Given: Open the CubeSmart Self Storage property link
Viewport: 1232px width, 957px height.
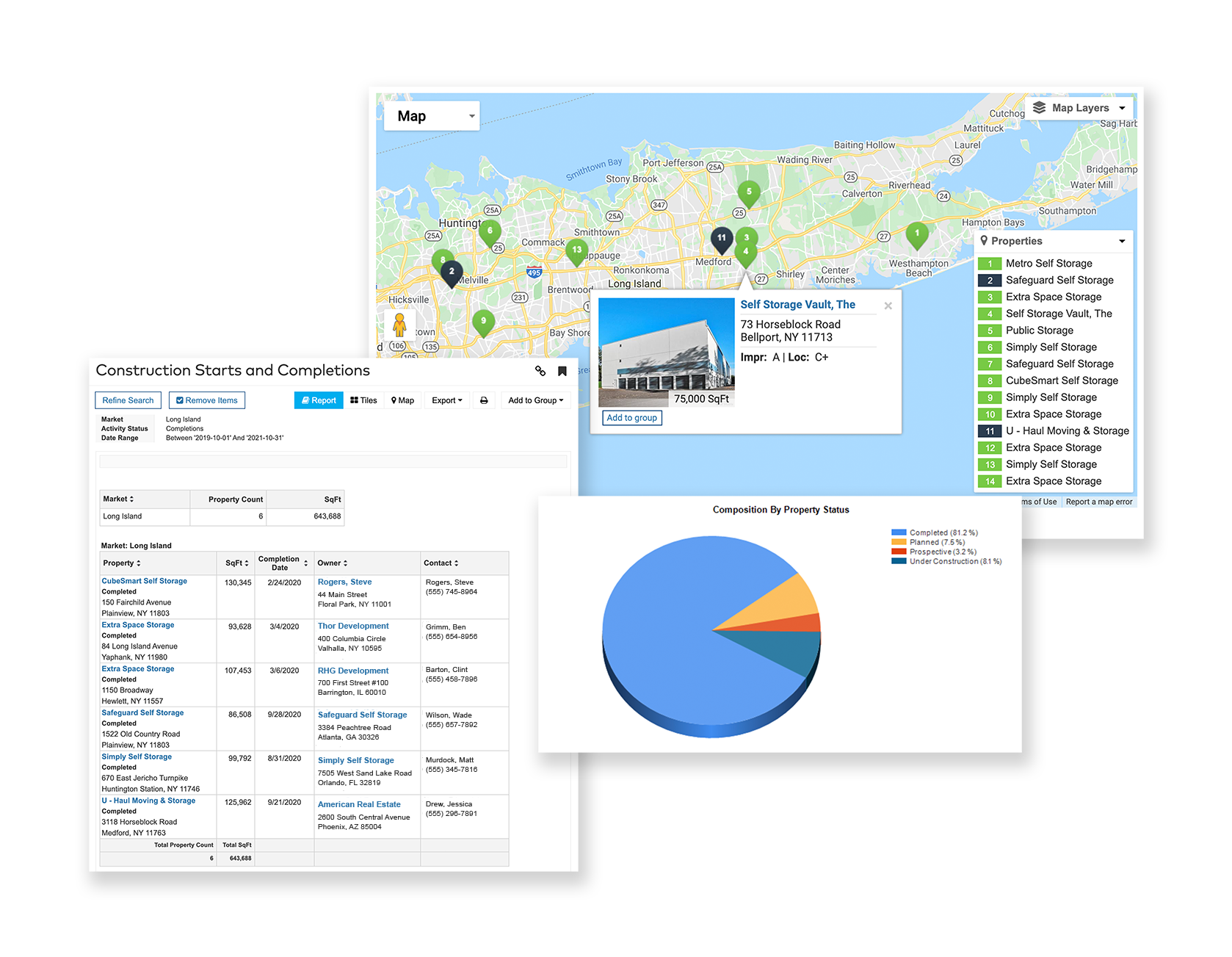Looking at the screenshot, I should [x=144, y=581].
